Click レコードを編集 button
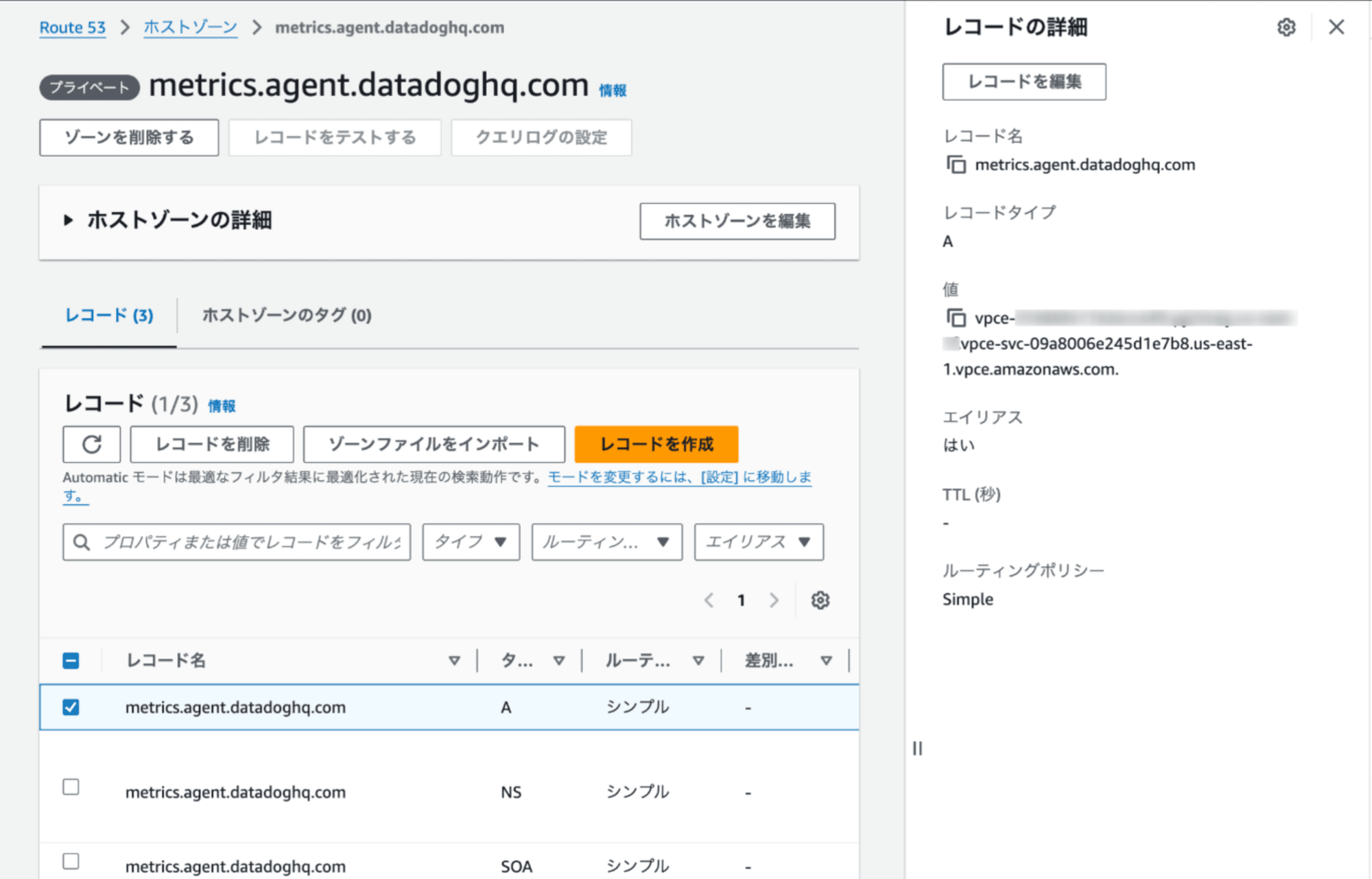1372x879 pixels. point(1024,82)
